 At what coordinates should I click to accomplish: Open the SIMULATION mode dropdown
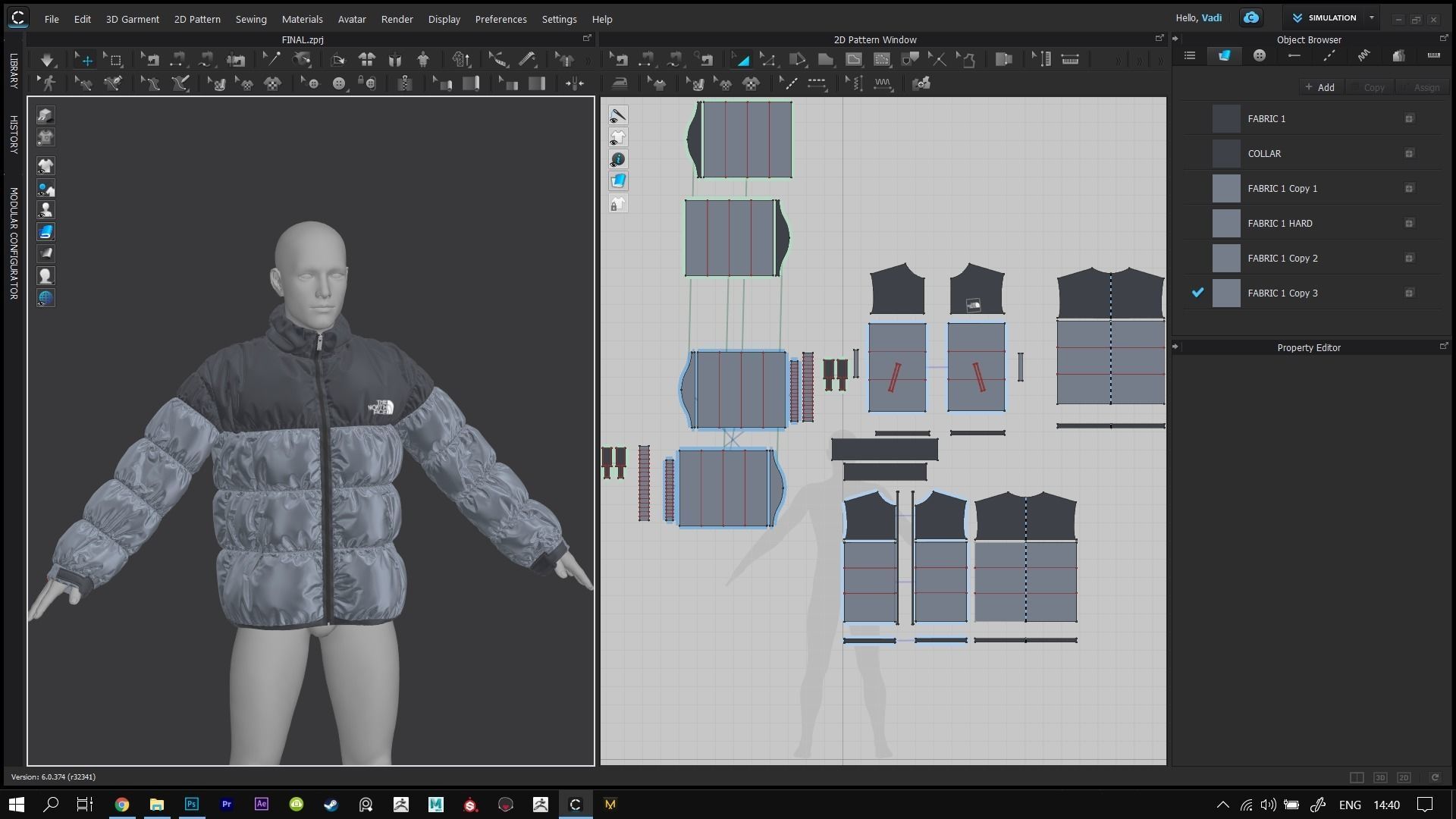[1371, 17]
